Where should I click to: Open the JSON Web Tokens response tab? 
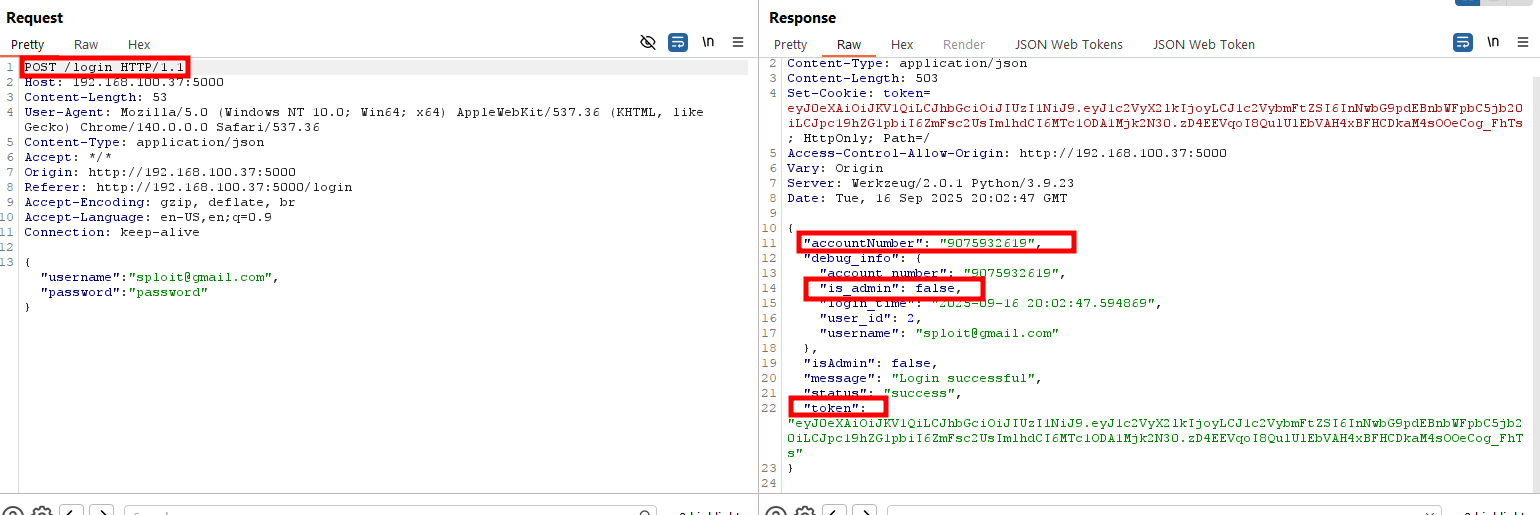(1069, 44)
